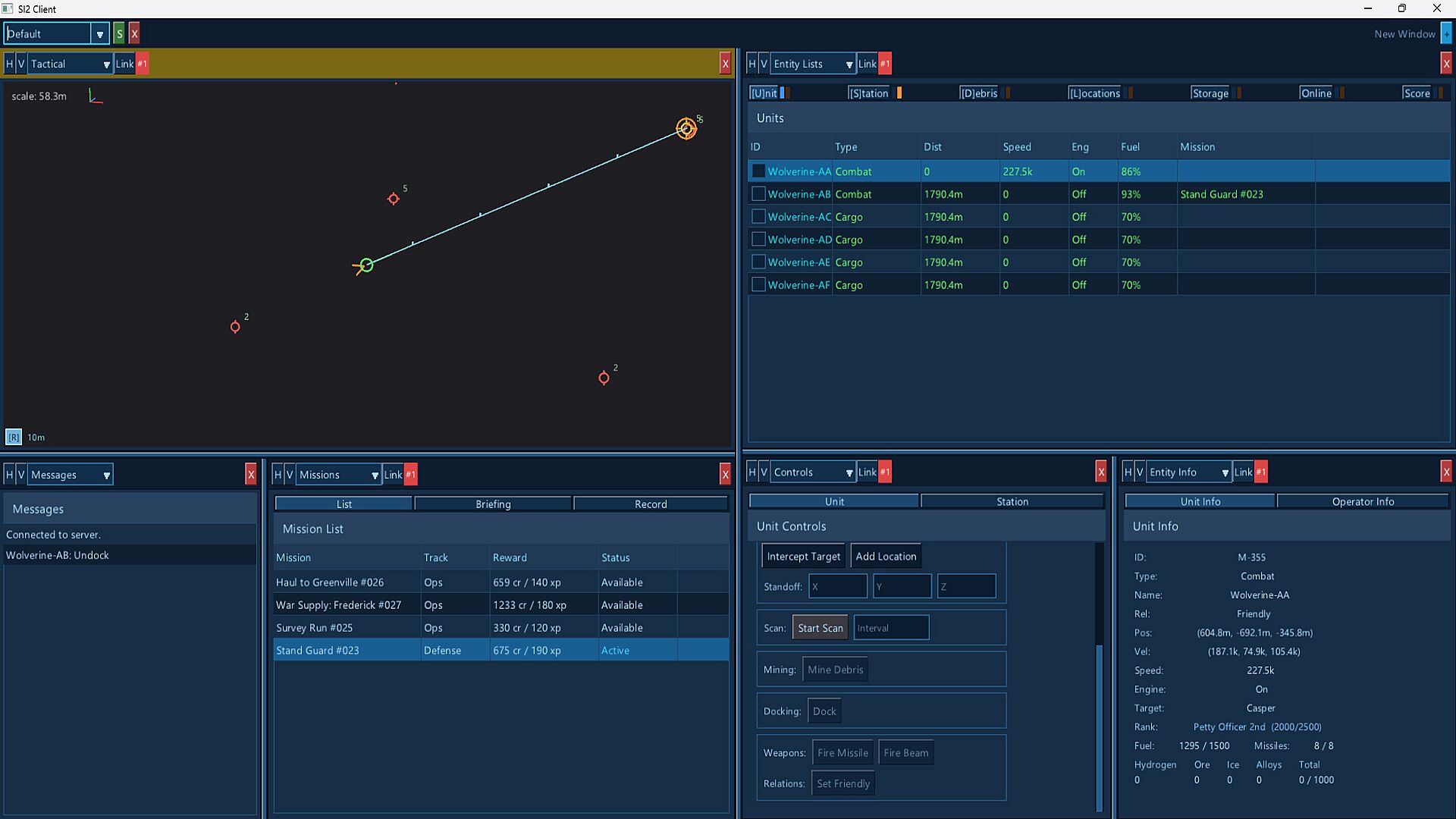Open the Briefing tab in Missions

493,504
